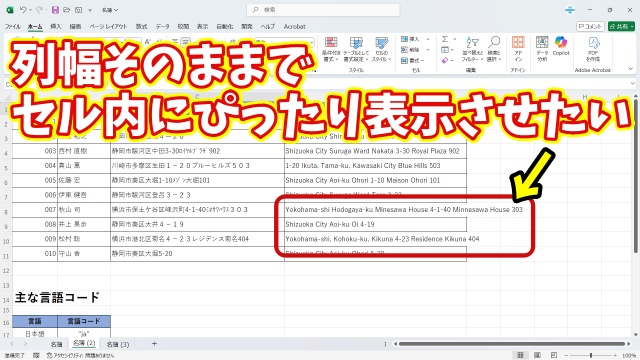
Task: Click the 100% zoom level
Action: (629, 356)
